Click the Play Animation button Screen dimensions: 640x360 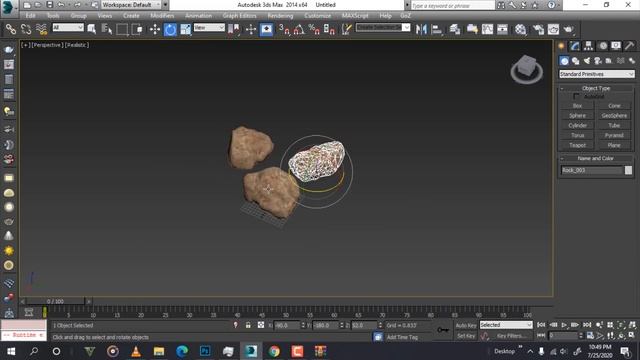[x=564, y=325]
